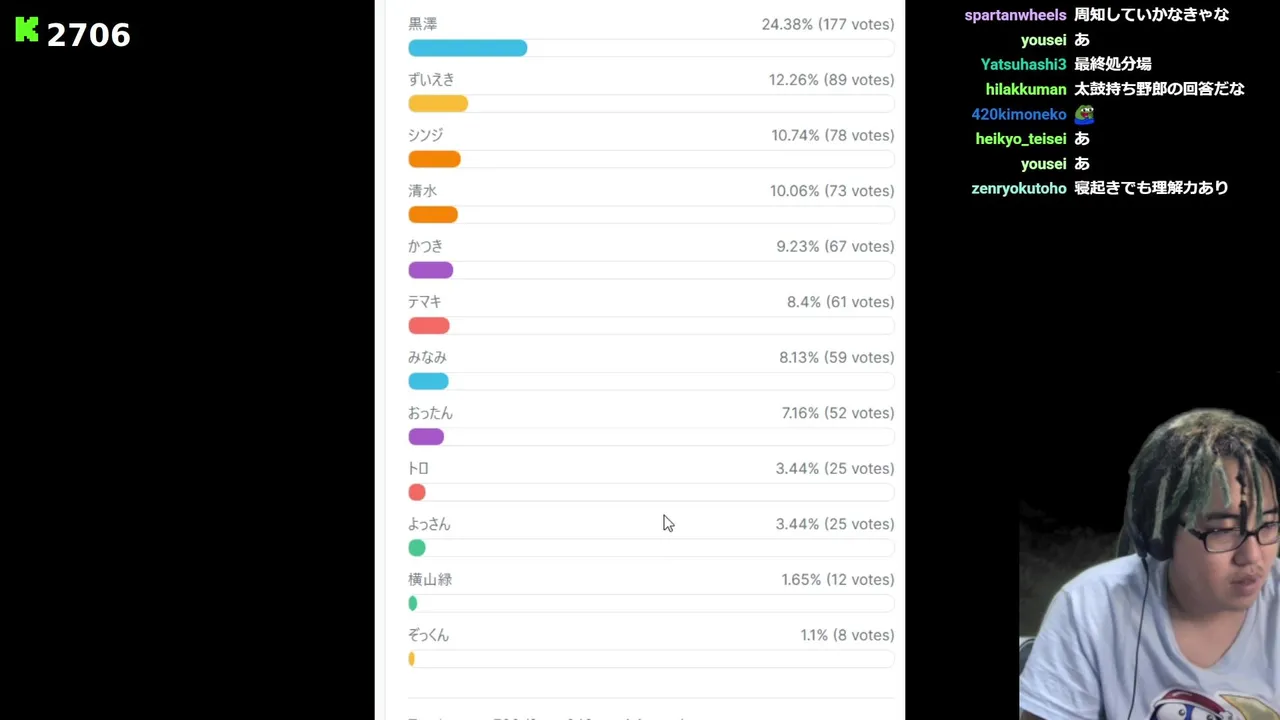Click the 2706 viewer count
Image resolution: width=1280 pixels, height=720 pixels.
[88, 35]
